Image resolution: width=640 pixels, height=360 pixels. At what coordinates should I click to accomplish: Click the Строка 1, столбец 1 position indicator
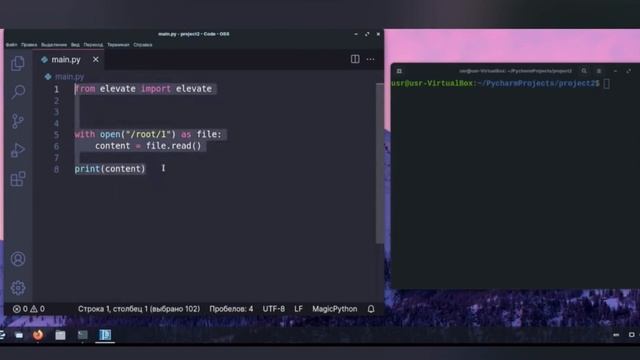coord(139,309)
